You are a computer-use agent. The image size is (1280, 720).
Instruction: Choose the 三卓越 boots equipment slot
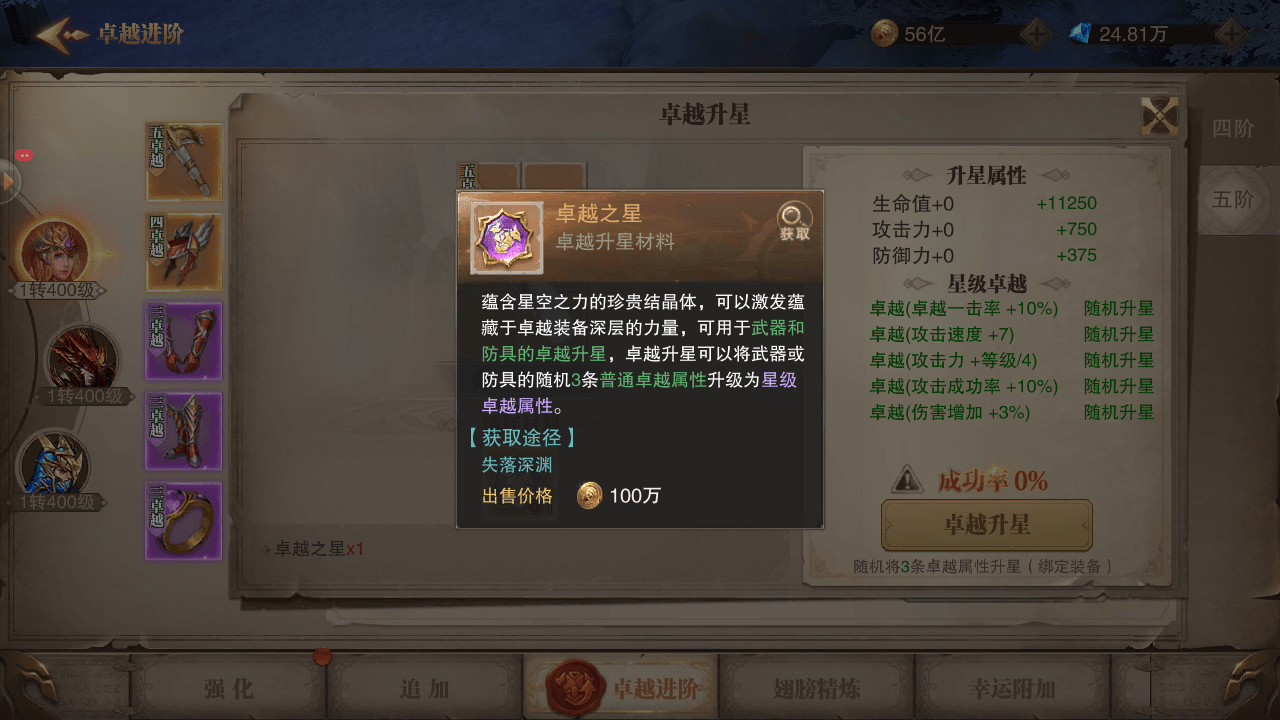(185, 431)
